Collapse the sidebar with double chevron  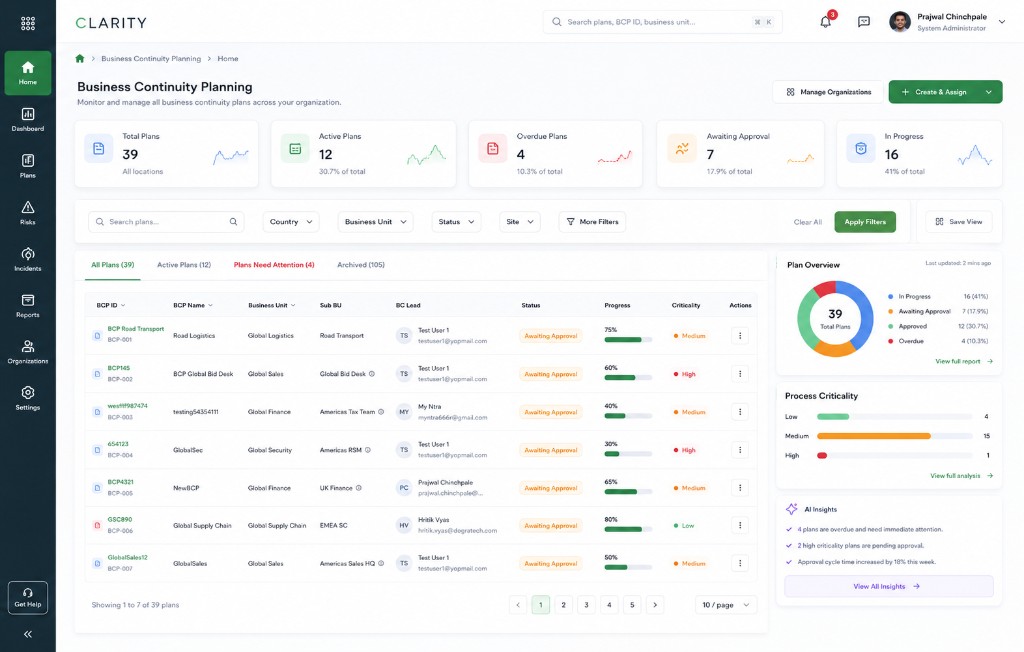point(27,634)
